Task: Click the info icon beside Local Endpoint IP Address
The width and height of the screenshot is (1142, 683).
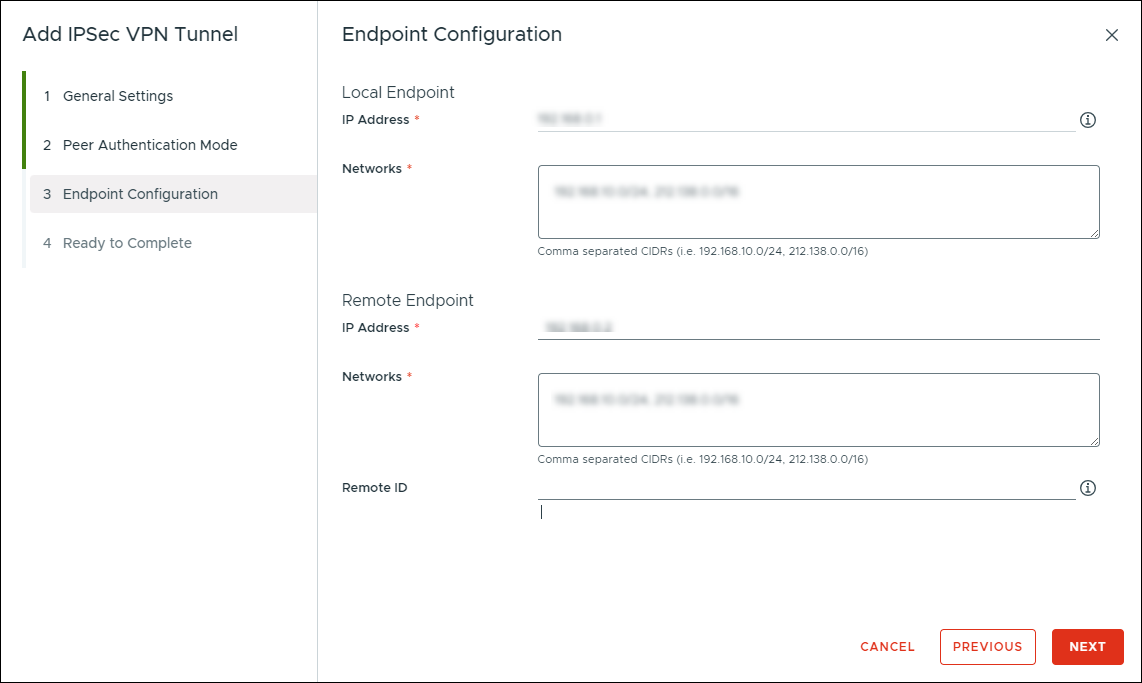Action: (1087, 119)
